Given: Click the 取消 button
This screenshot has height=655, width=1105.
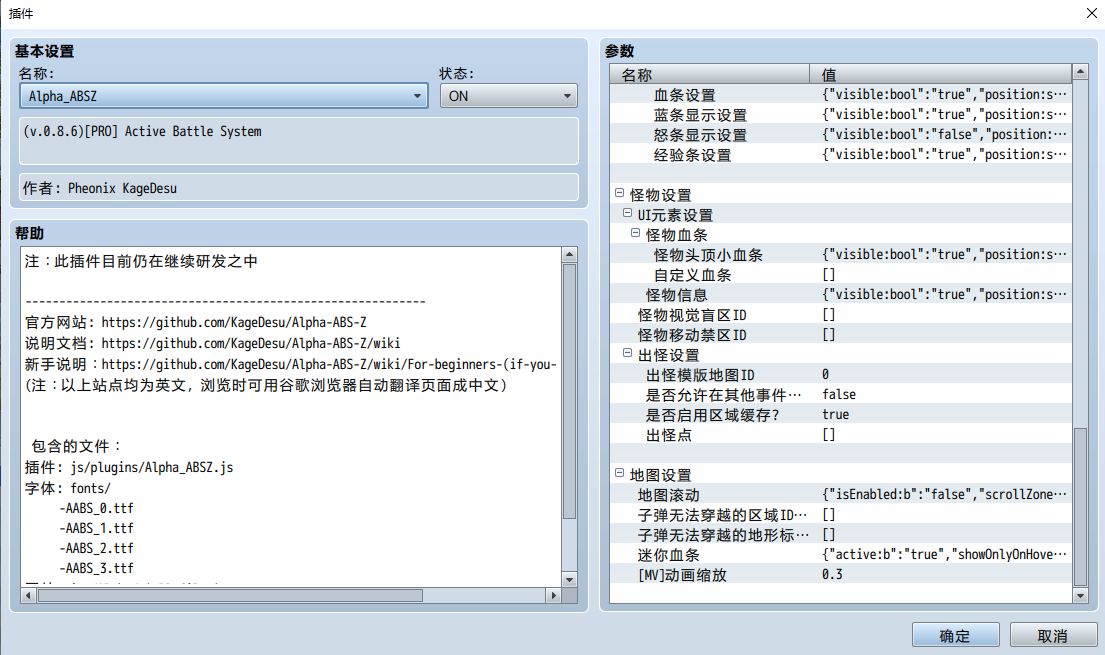Looking at the screenshot, I should (1053, 635).
